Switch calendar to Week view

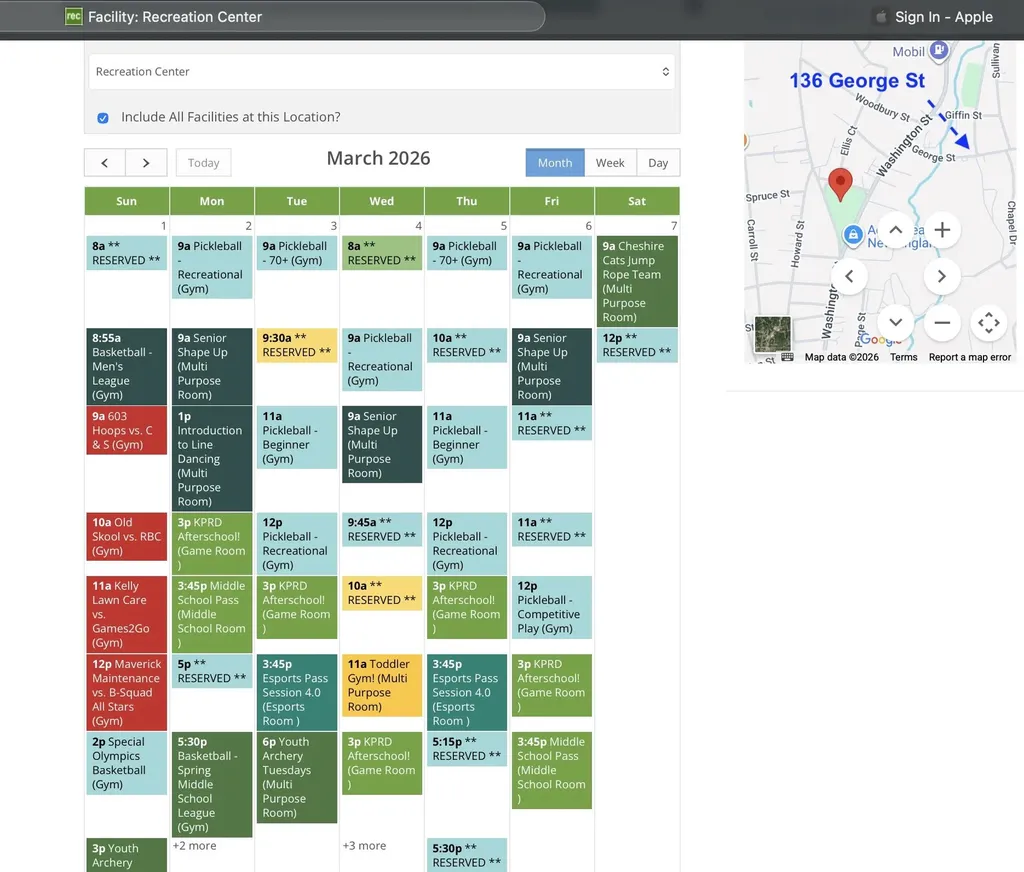(x=610, y=163)
